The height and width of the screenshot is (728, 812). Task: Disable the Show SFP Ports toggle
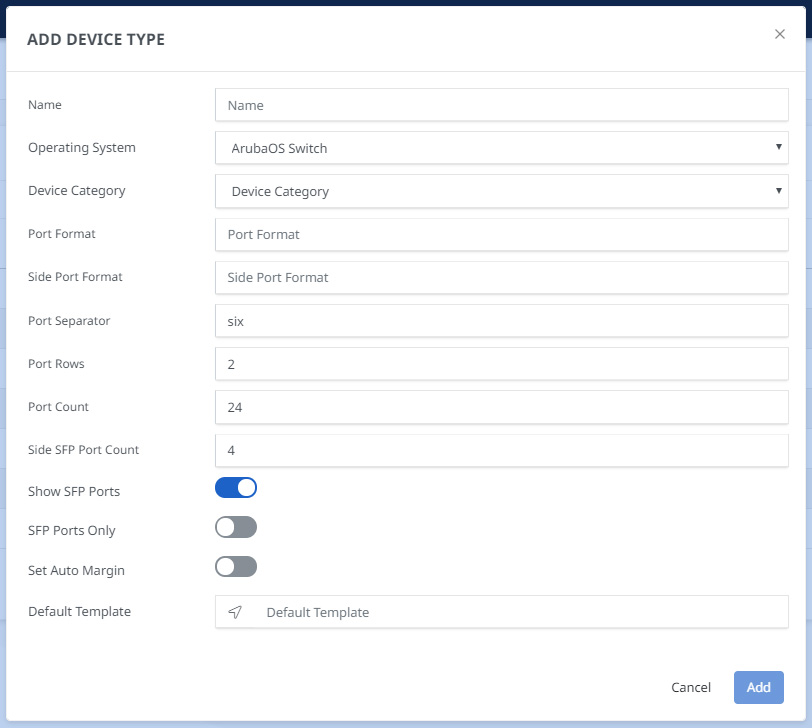point(236,488)
